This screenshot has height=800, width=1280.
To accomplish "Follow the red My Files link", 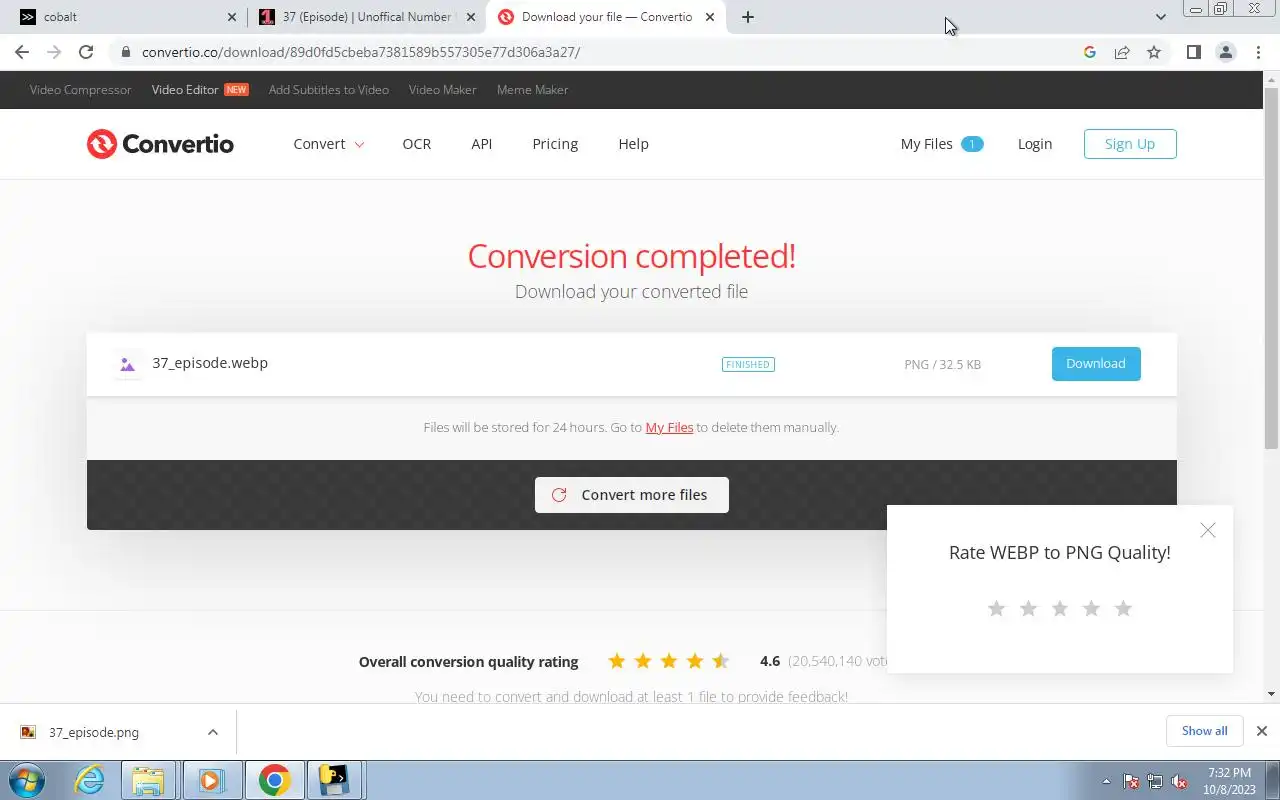I will pyautogui.click(x=669, y=427).
